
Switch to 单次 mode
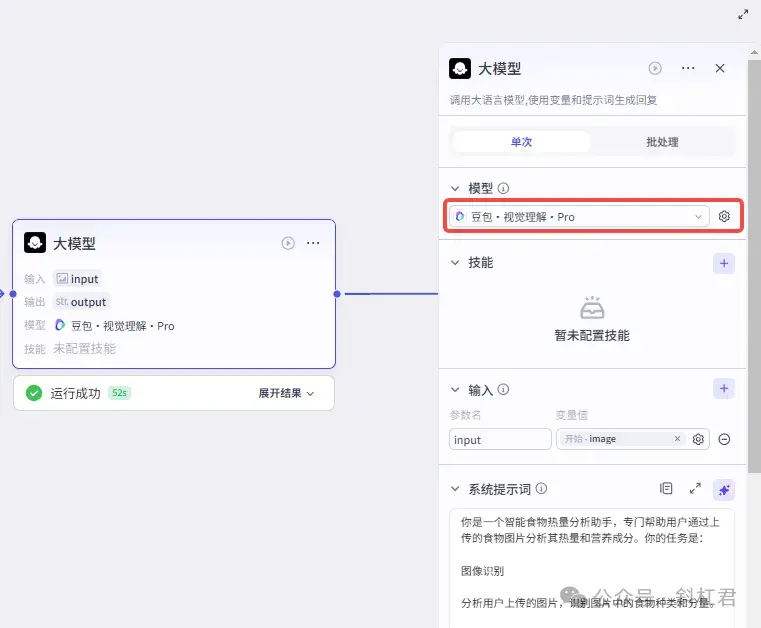[x=521, y=142]
